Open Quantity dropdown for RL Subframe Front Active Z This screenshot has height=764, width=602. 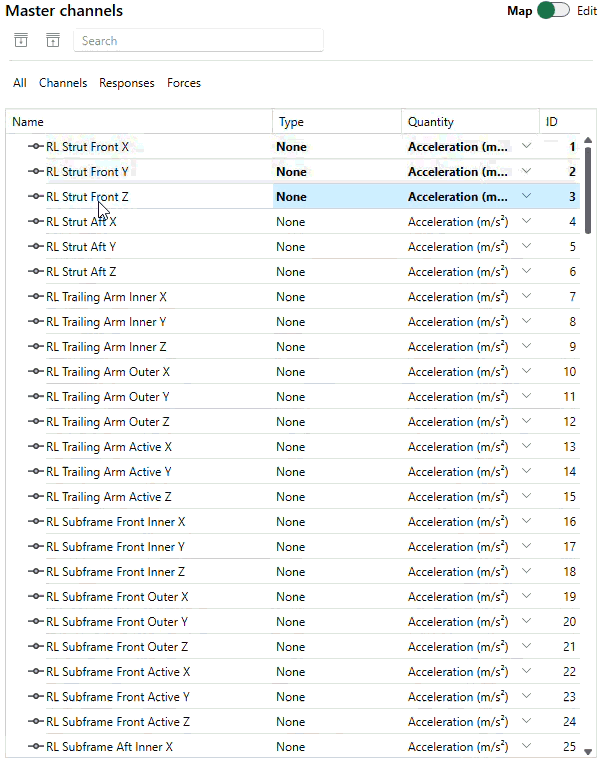(x=527, y=722)
